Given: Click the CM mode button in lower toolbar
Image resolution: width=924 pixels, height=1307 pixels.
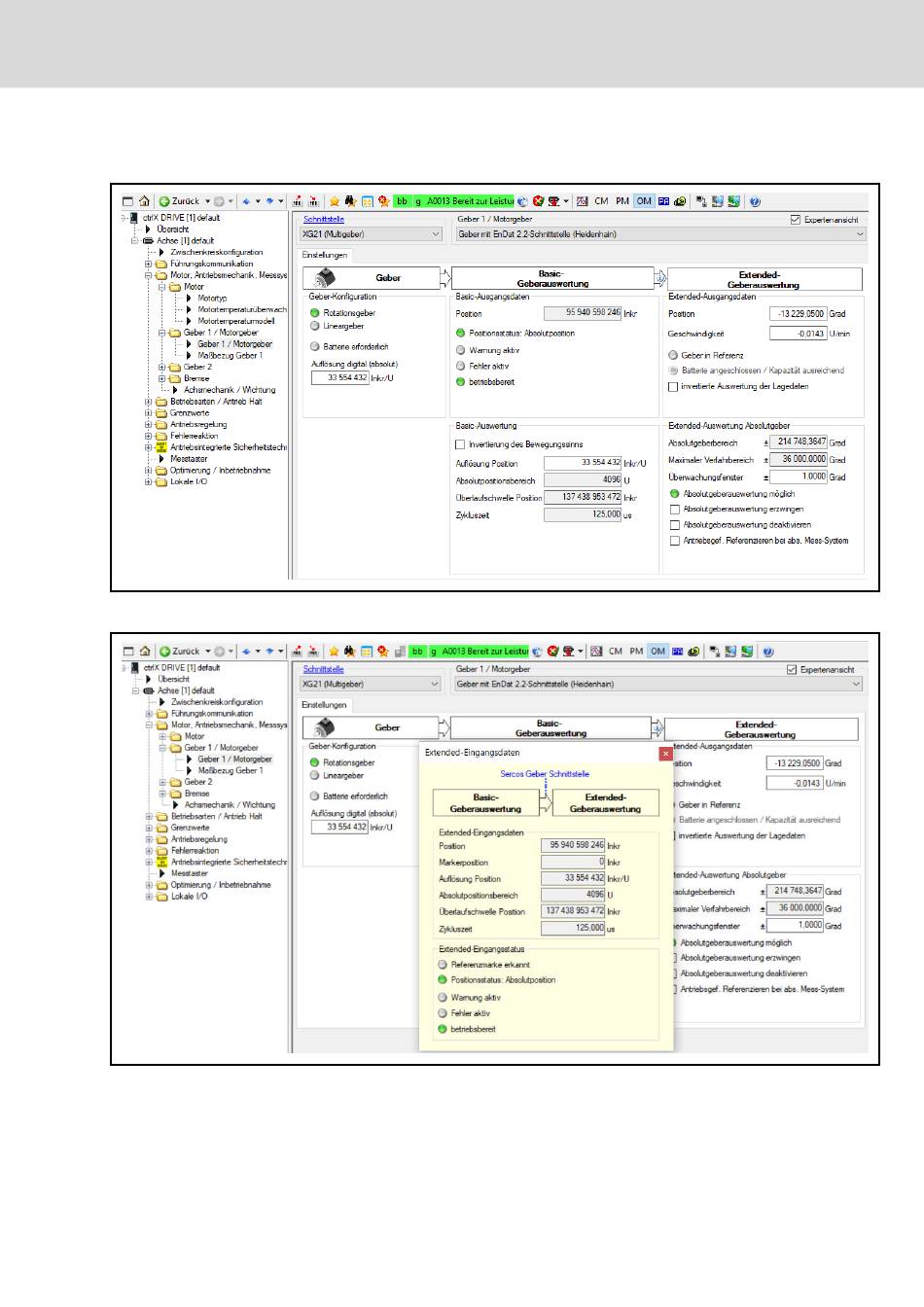Looking at the screenshot, I should tap(616, 652).
